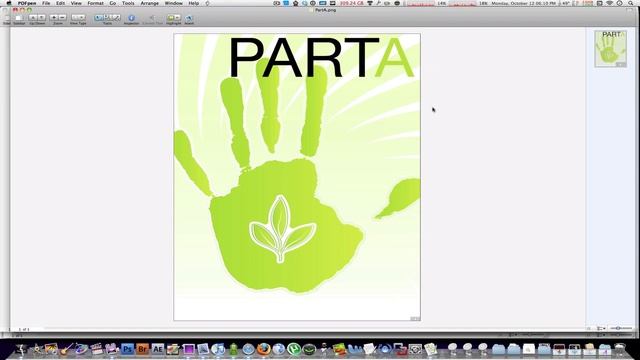
Task: Open Photoshop from the Dock
Action: 127,349
